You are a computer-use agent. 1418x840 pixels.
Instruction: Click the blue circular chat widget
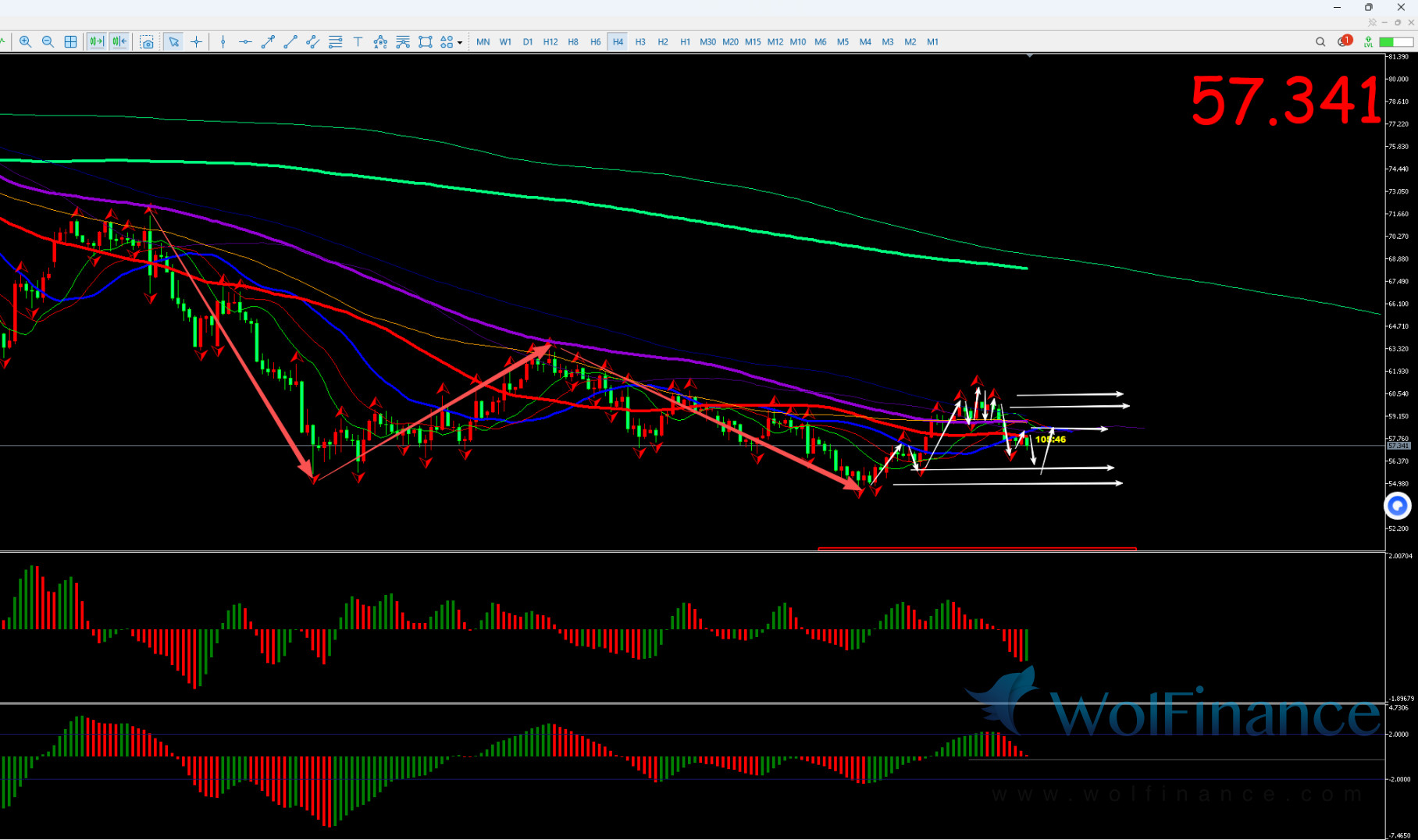click(x=1398, y=507)
